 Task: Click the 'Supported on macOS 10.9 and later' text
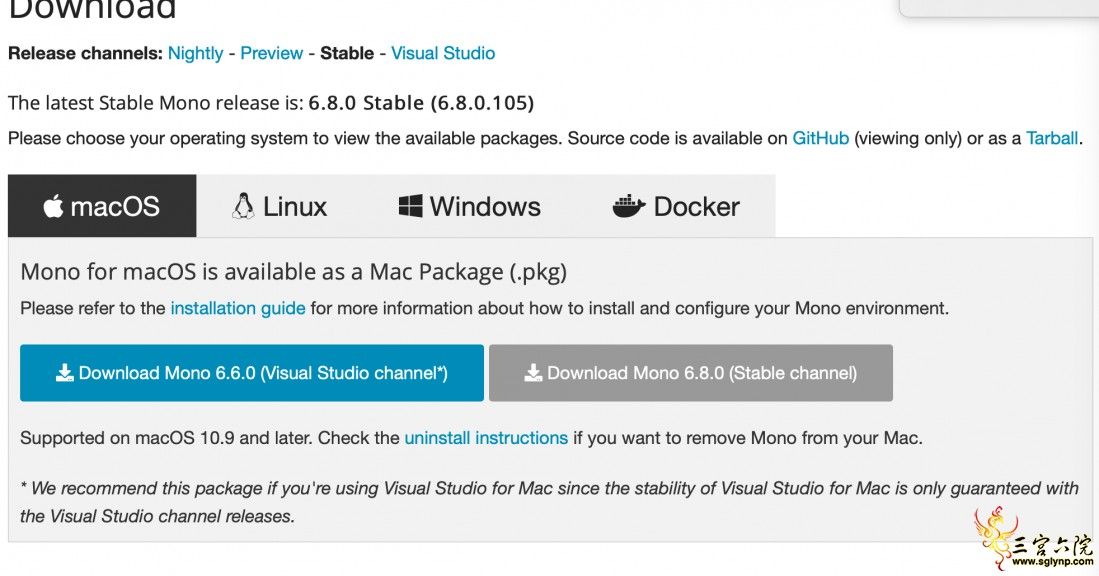[166, 438]
